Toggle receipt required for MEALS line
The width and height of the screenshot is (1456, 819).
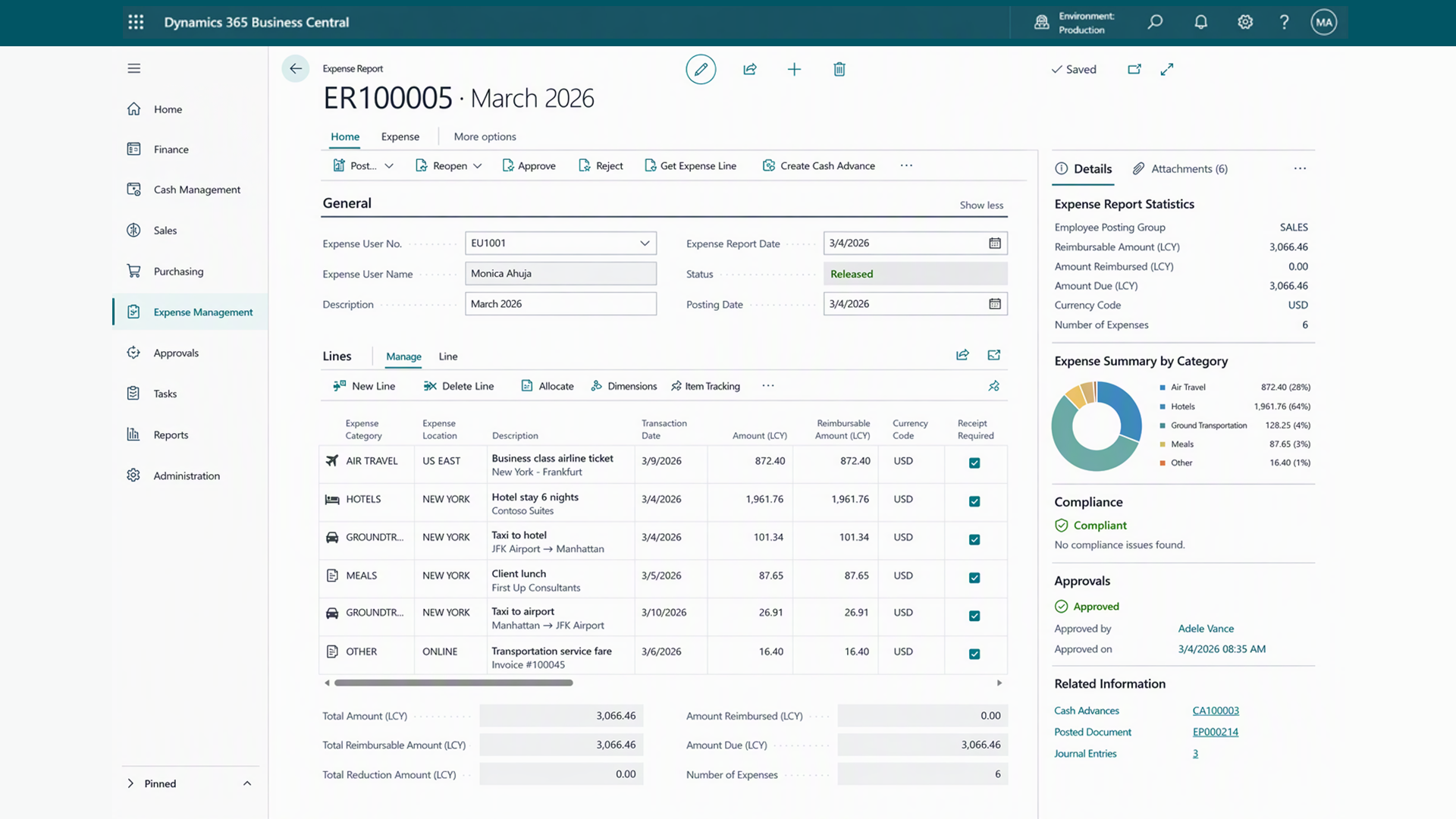(974, 578)
